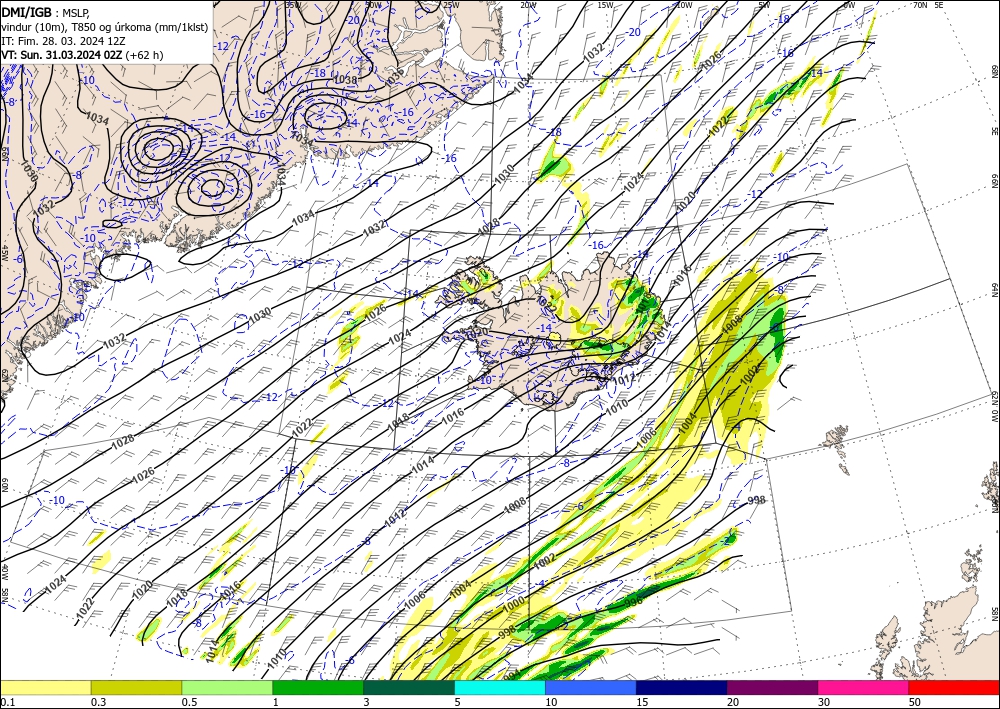This screenshot has height=709, width=1000.
Task: Select the pink 30–50 legend swatch
Action: [864, 687]
